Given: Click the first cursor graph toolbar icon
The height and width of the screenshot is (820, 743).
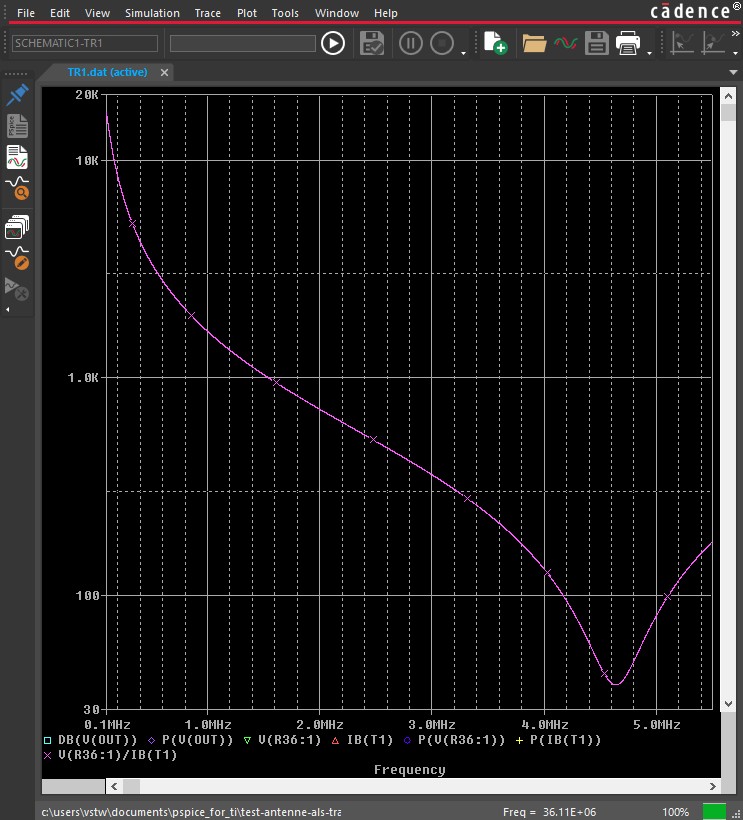Looking at the screenshot, I should point(682,43).
